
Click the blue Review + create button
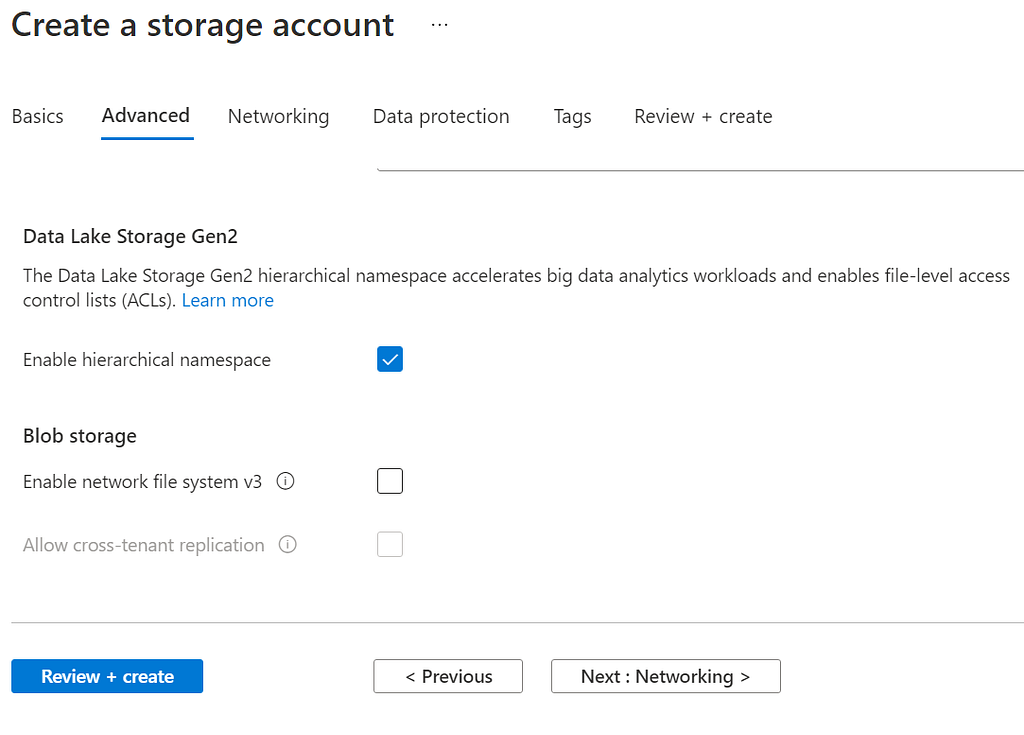107,676
